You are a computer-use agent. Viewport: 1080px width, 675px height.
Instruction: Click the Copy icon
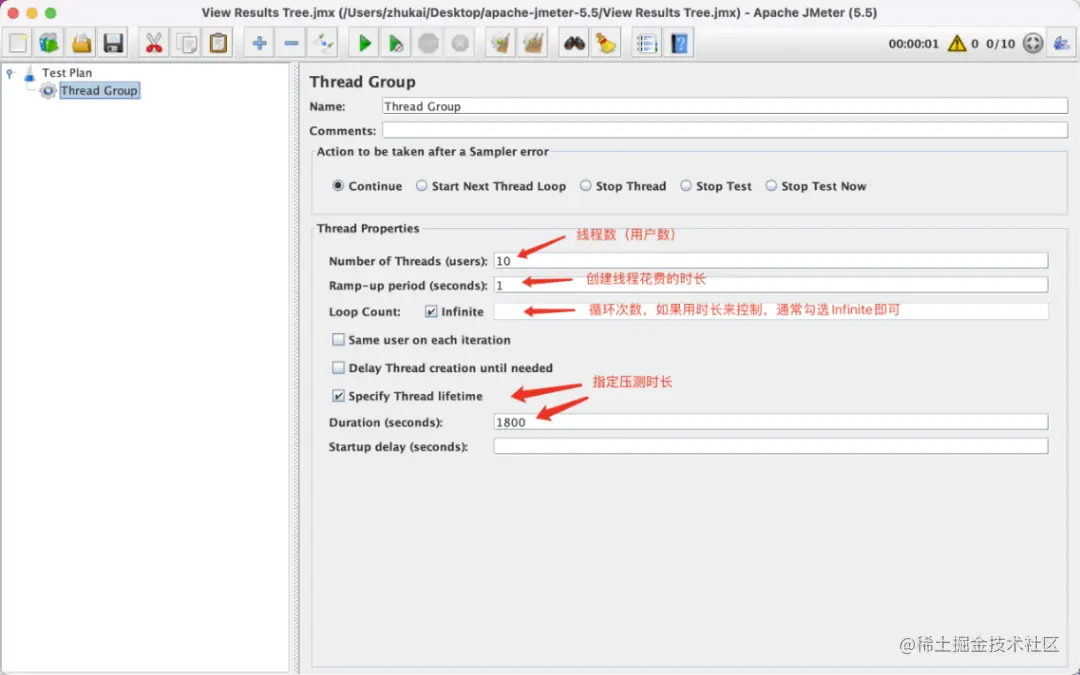click(x=186, y=43)
